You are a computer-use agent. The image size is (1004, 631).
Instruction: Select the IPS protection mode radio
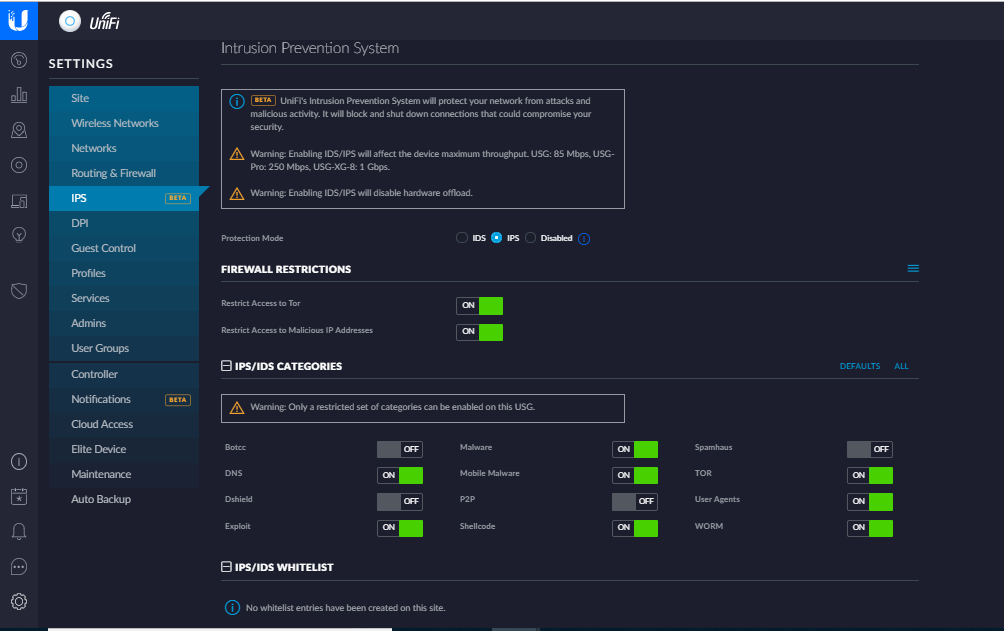[496, 238]
